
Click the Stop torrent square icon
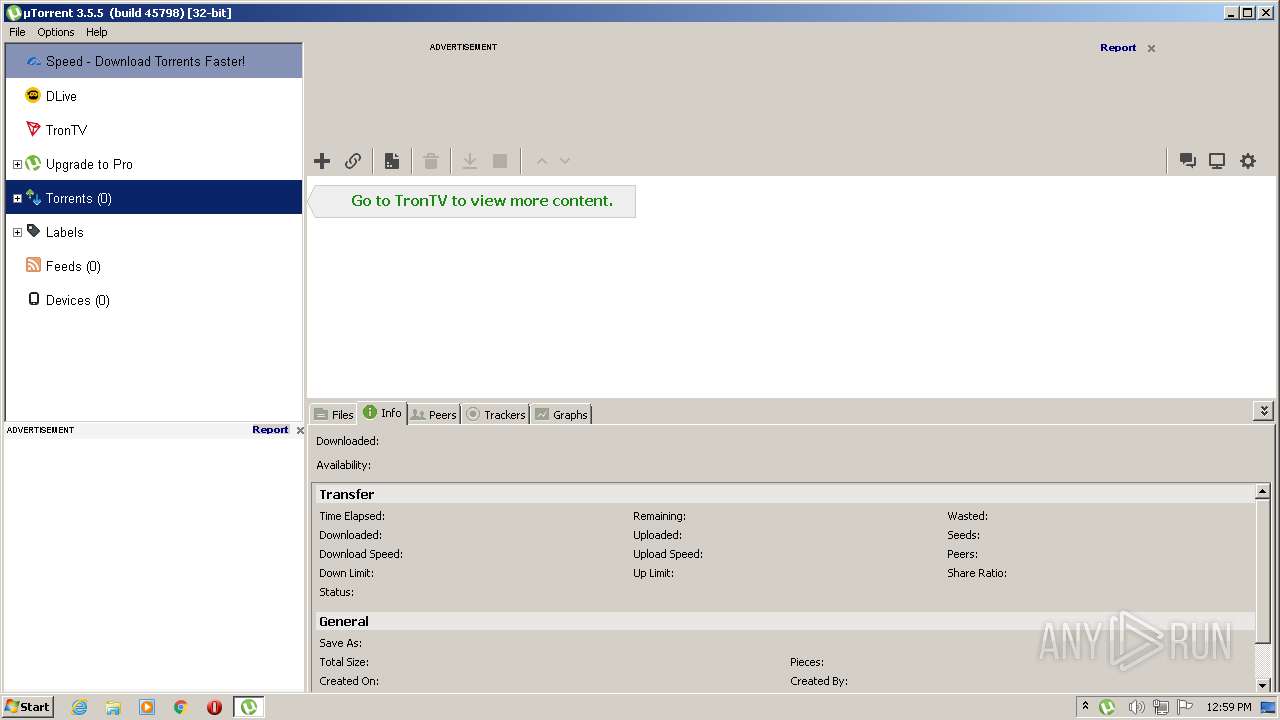500,161
